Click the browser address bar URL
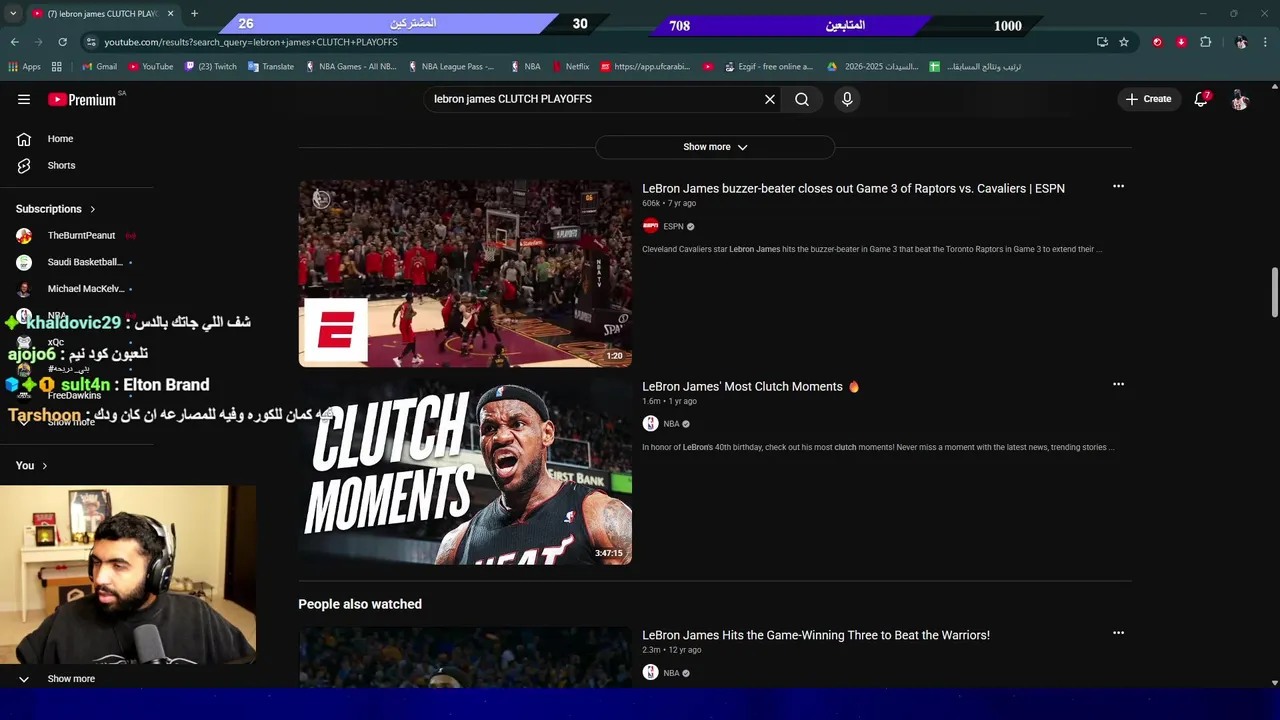Viewport: 1280px width, 720px height. pos(251,42)
